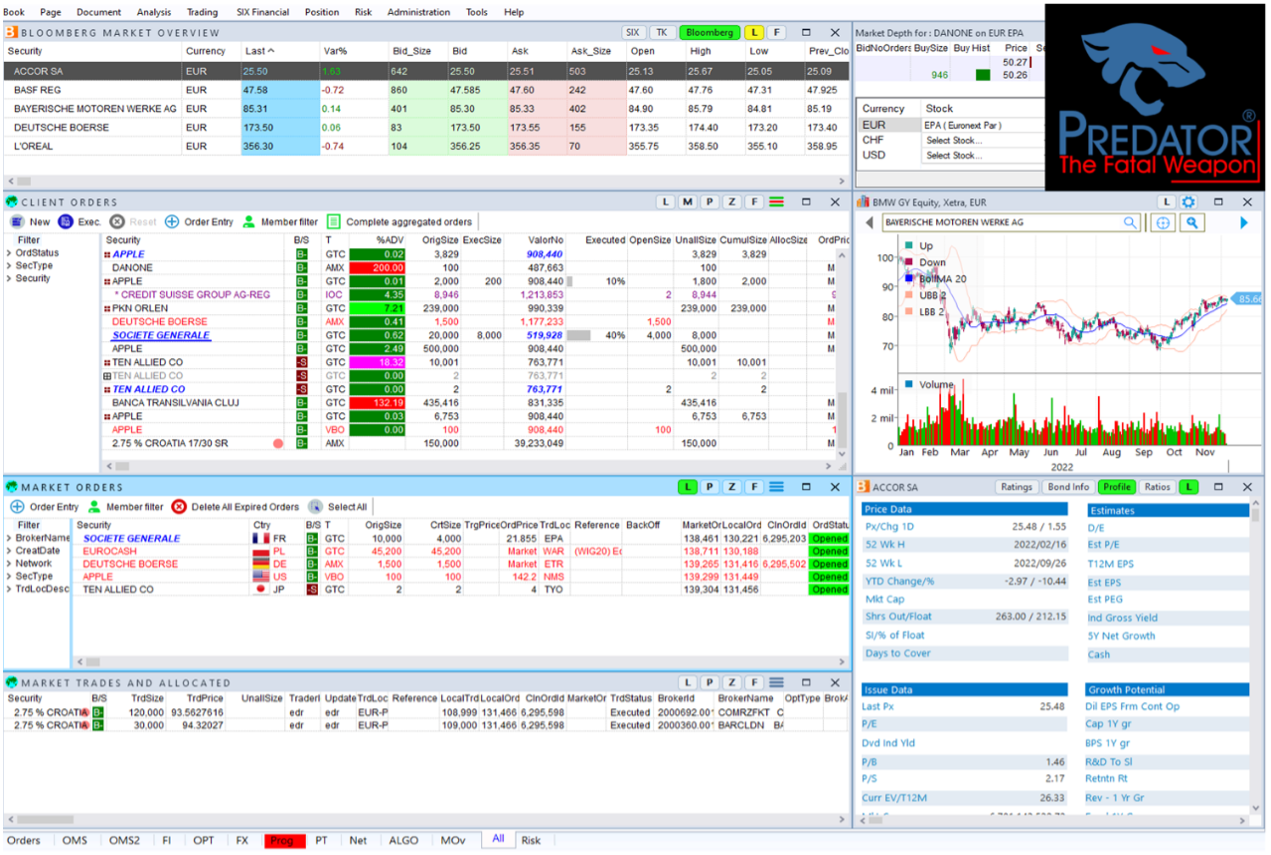1271x855 pixels.
Task: Toggle the F button in Bloomberg Market Overview header
Action: click(778, 32)
